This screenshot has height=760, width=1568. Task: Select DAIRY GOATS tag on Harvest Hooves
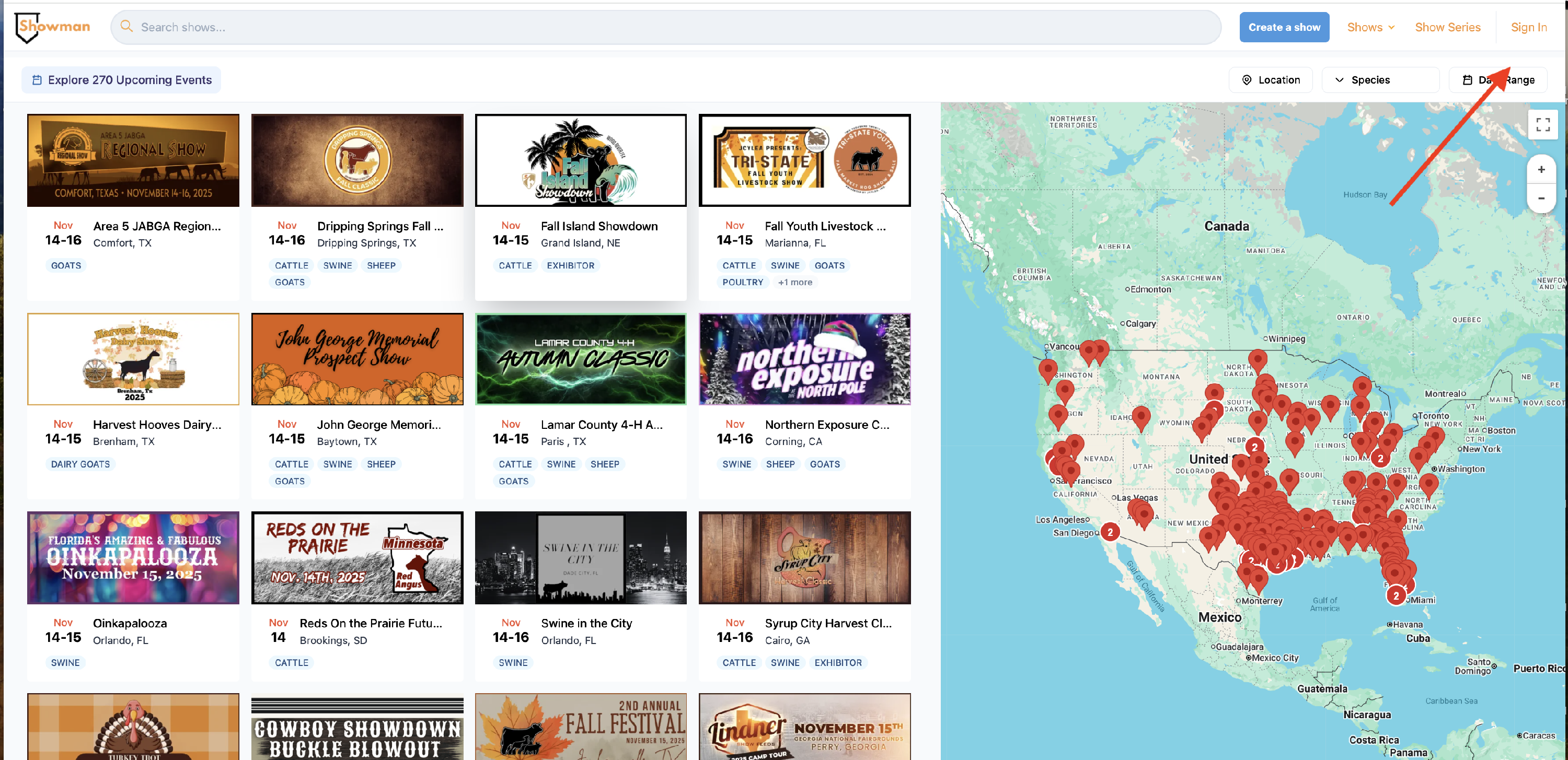[80, 464]
